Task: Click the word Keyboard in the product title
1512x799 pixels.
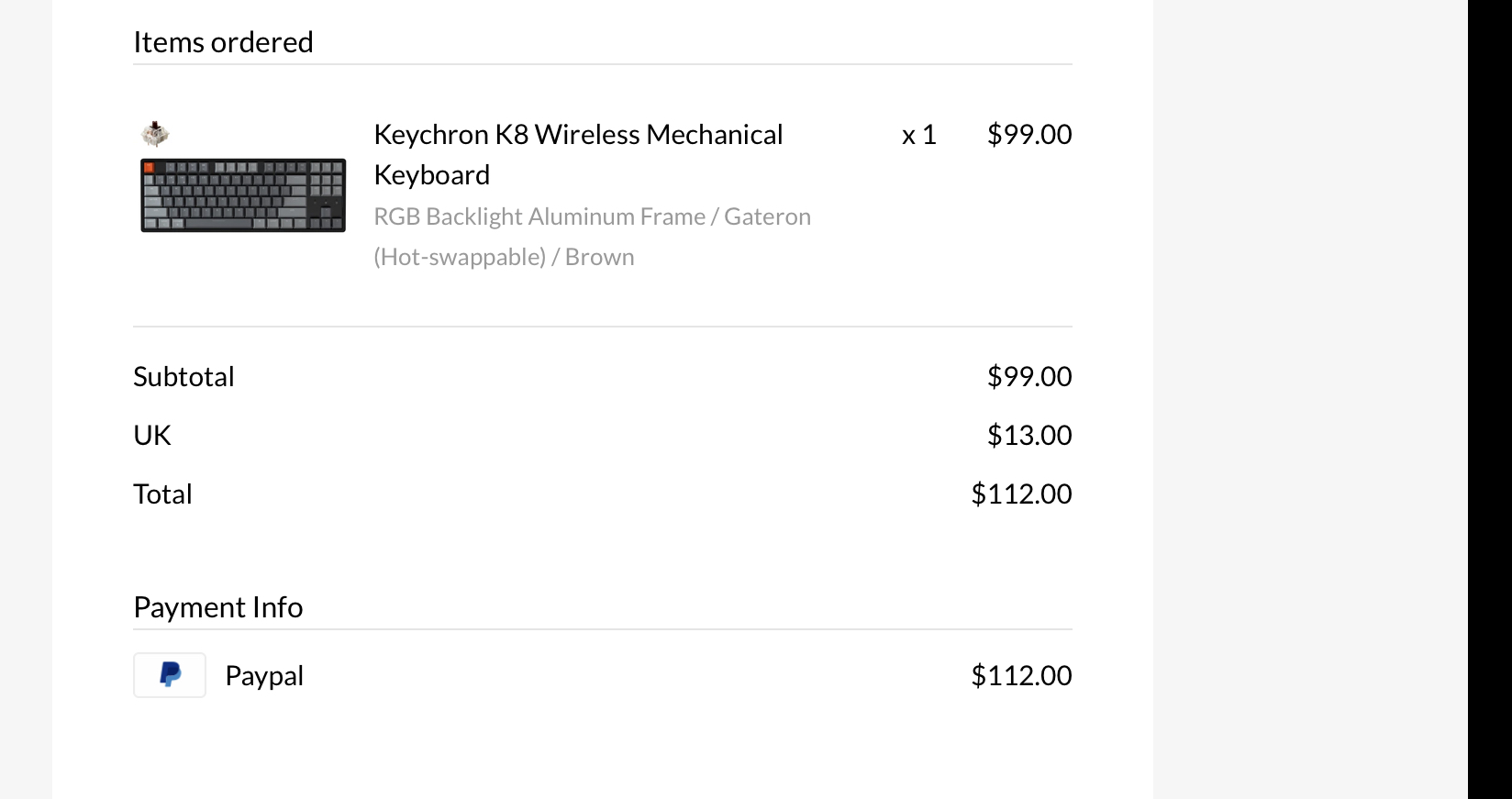Action: pyautogui.click(x=432, y=175)
